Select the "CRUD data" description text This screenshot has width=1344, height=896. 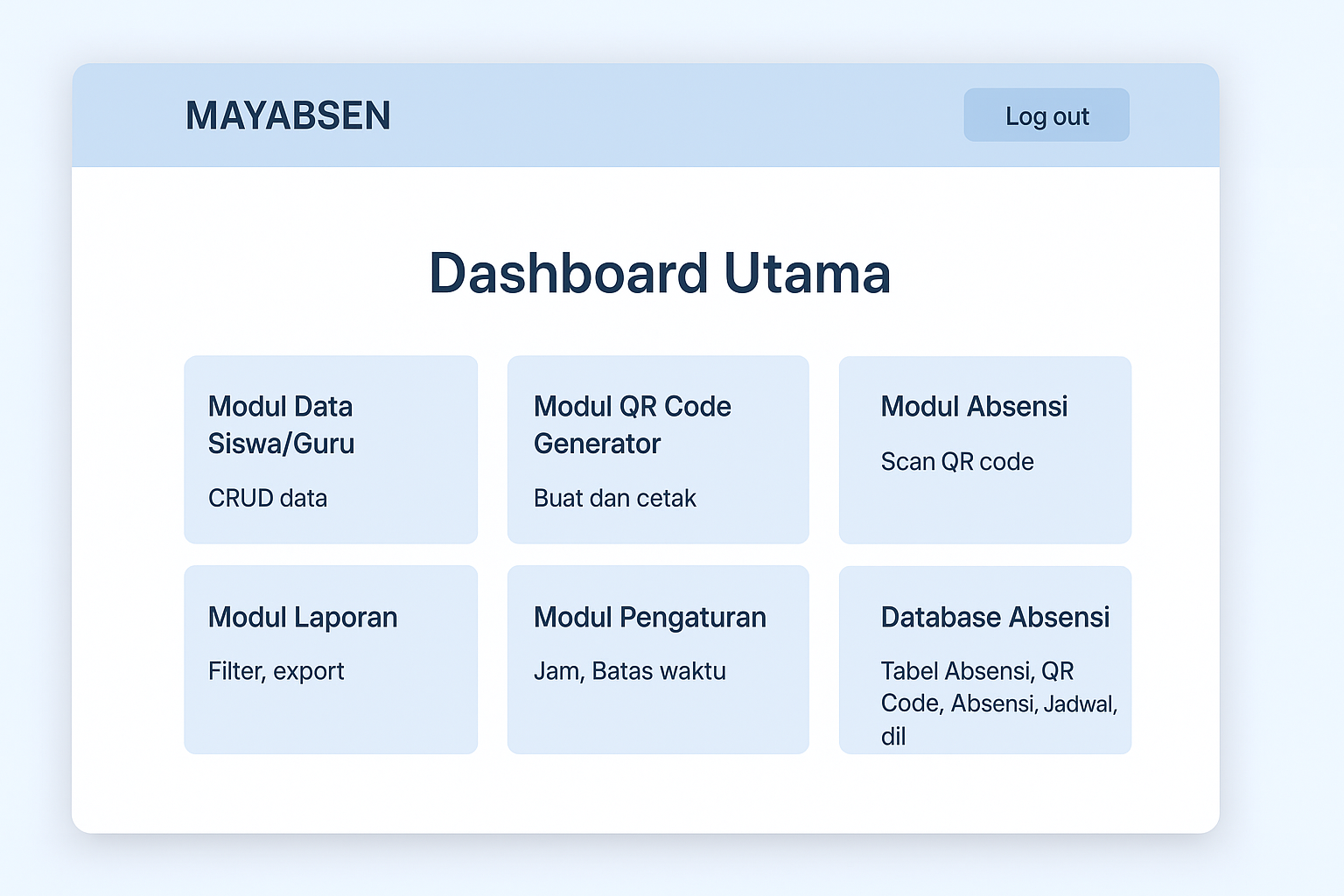coord(268,498)
